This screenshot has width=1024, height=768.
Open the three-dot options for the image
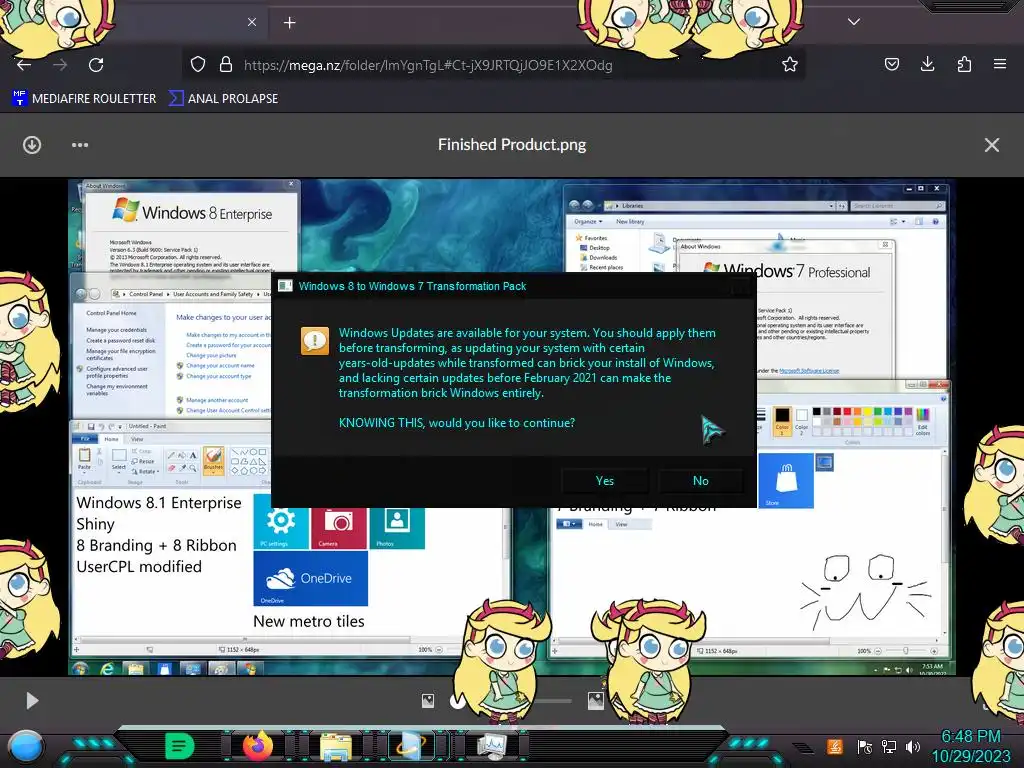point(80,145)
